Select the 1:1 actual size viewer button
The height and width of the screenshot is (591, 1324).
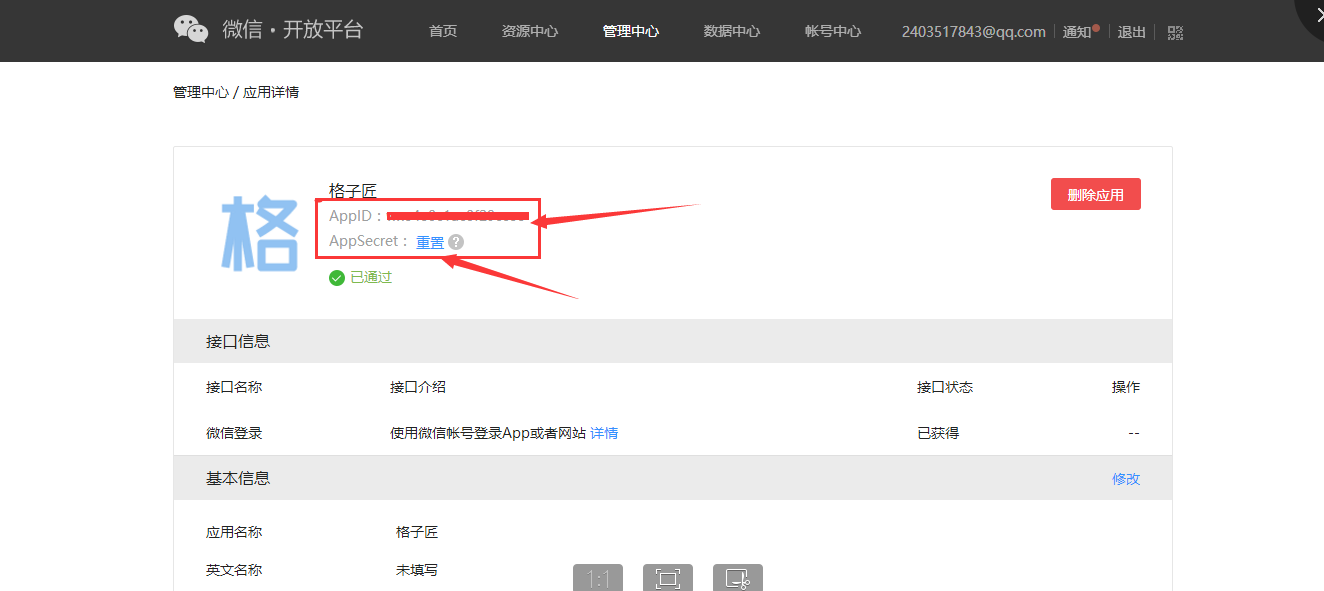[598, 578]
